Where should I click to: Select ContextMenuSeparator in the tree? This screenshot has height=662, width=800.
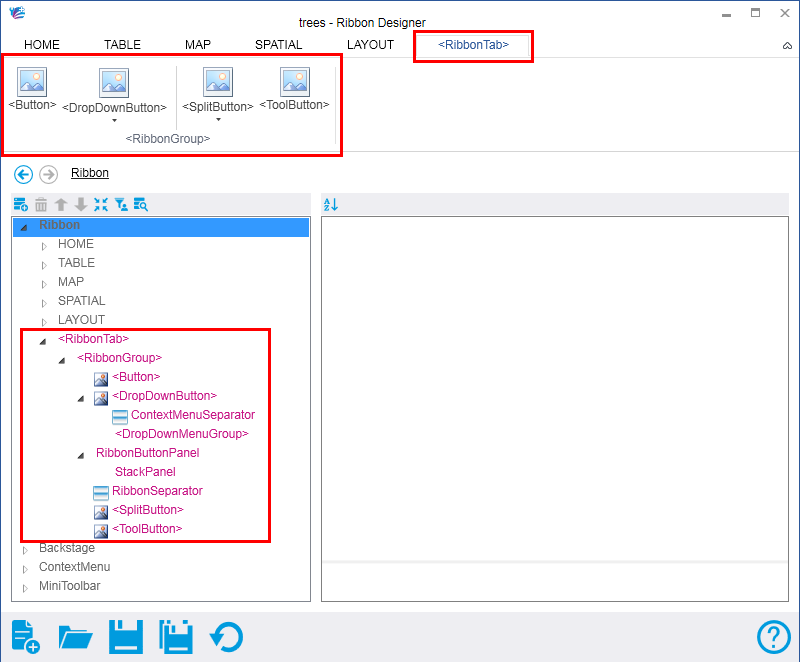click(193, 415)
